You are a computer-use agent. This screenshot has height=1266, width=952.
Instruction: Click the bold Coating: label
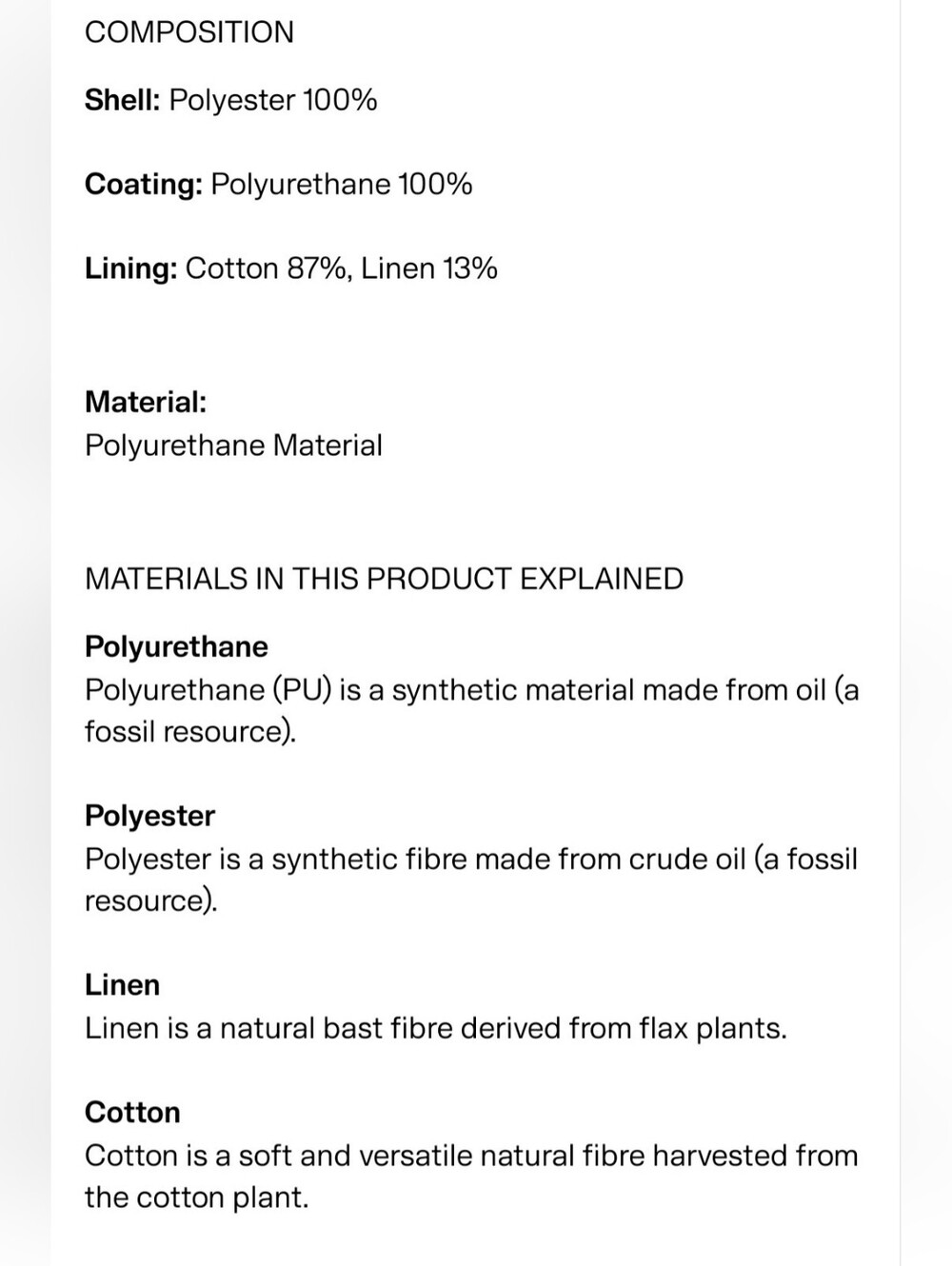pyautogui.click(x=144, y=184)
